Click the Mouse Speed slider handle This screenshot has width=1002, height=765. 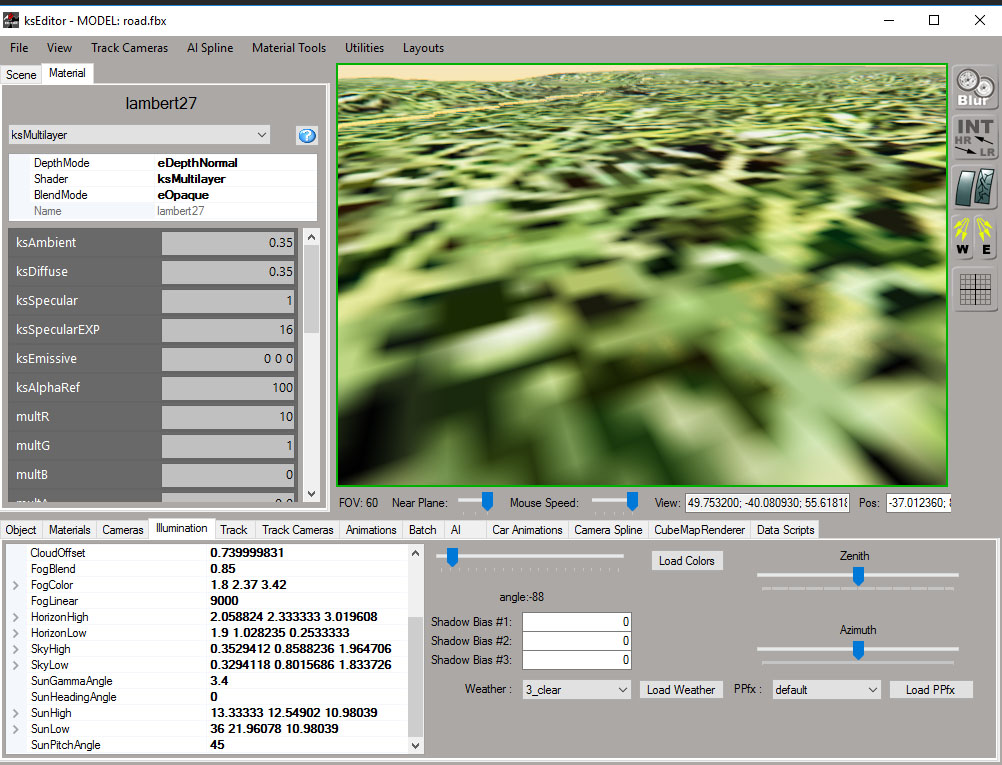point(632,501)
